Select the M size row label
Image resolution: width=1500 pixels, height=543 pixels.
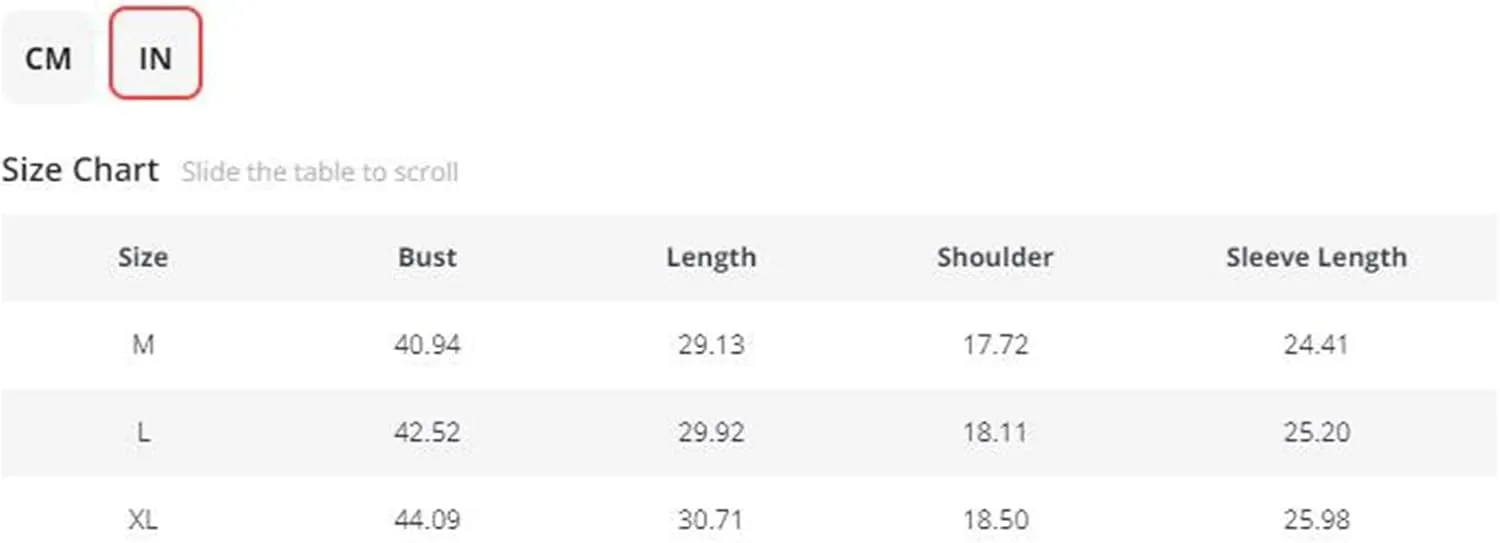tap(143, 345)
